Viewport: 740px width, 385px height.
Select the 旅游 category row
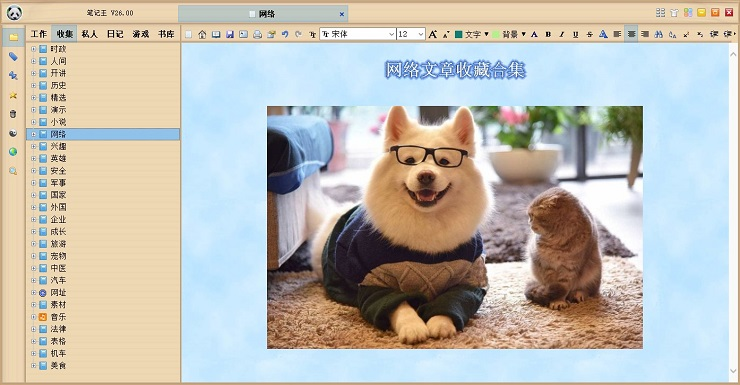click(103, 243)
